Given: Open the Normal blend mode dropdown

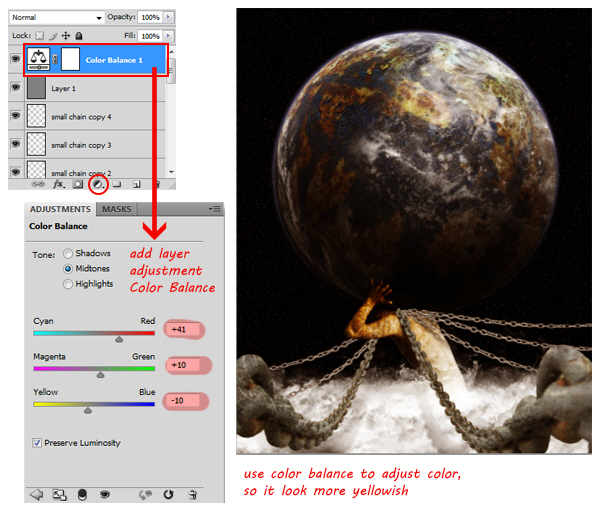Looking at the screenshot, I should pos(57,18).
